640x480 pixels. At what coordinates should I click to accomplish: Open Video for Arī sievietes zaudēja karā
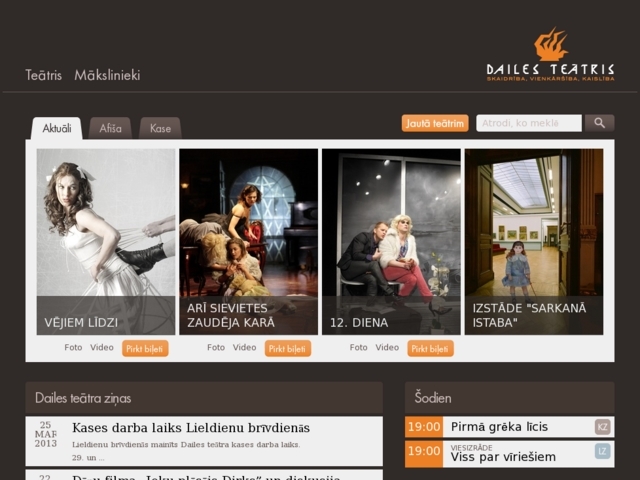244,347
